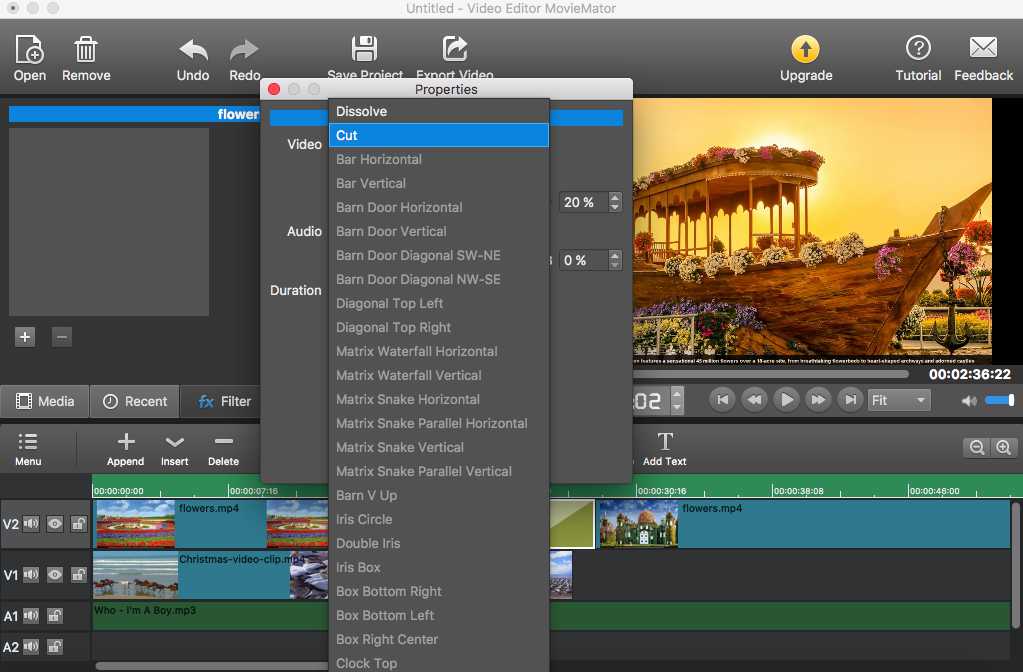
Task: Mute audio on track V1
Action: 31,574
